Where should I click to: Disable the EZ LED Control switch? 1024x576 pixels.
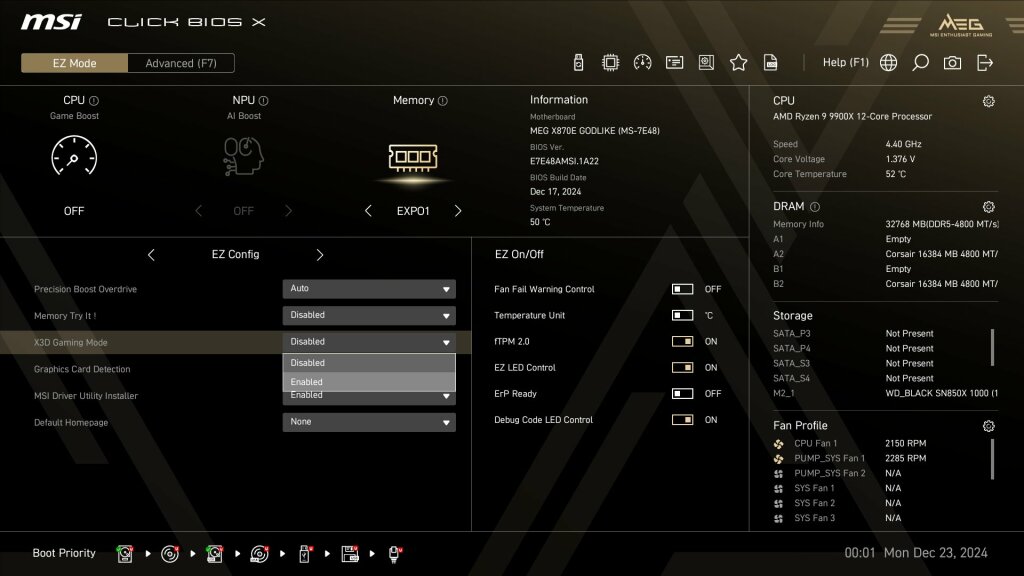pyautogui.click(x=682, y=367)
